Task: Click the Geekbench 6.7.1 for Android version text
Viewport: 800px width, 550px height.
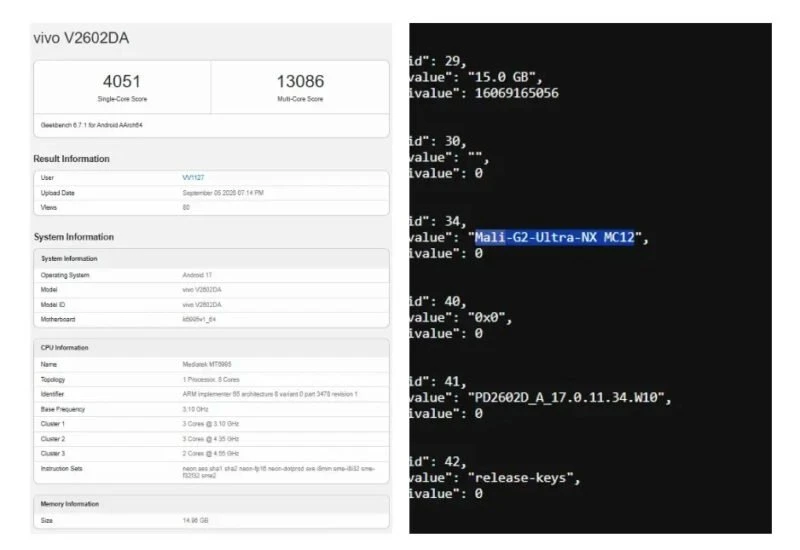Action: tap(91, 125)
